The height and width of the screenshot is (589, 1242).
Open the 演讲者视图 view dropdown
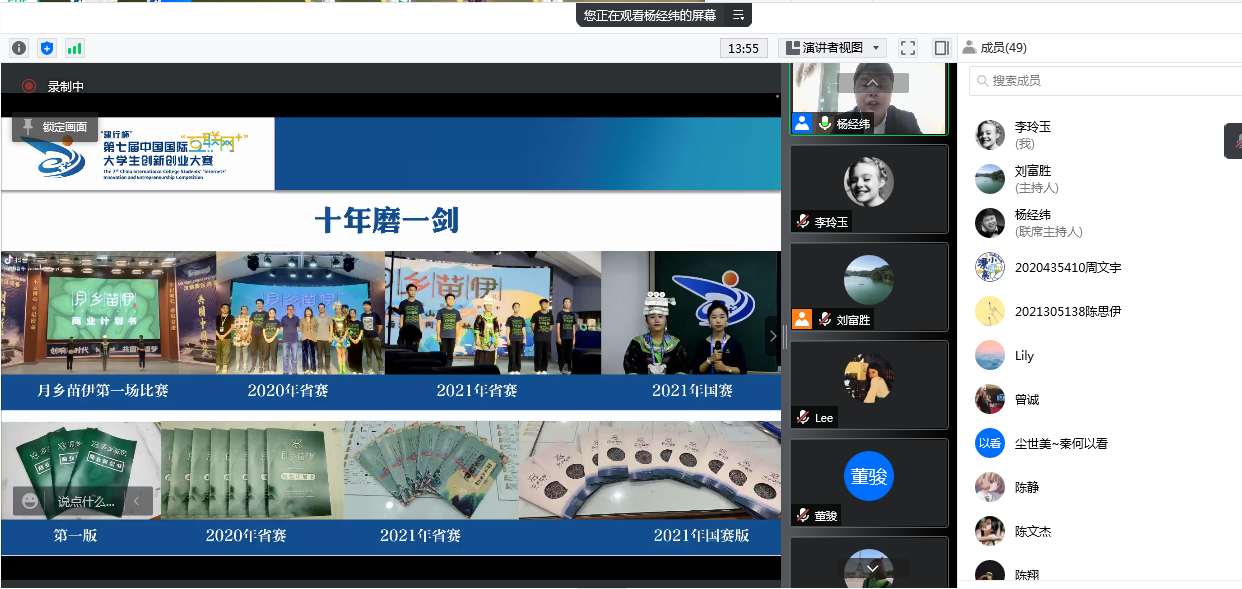(x=832, y=48)
